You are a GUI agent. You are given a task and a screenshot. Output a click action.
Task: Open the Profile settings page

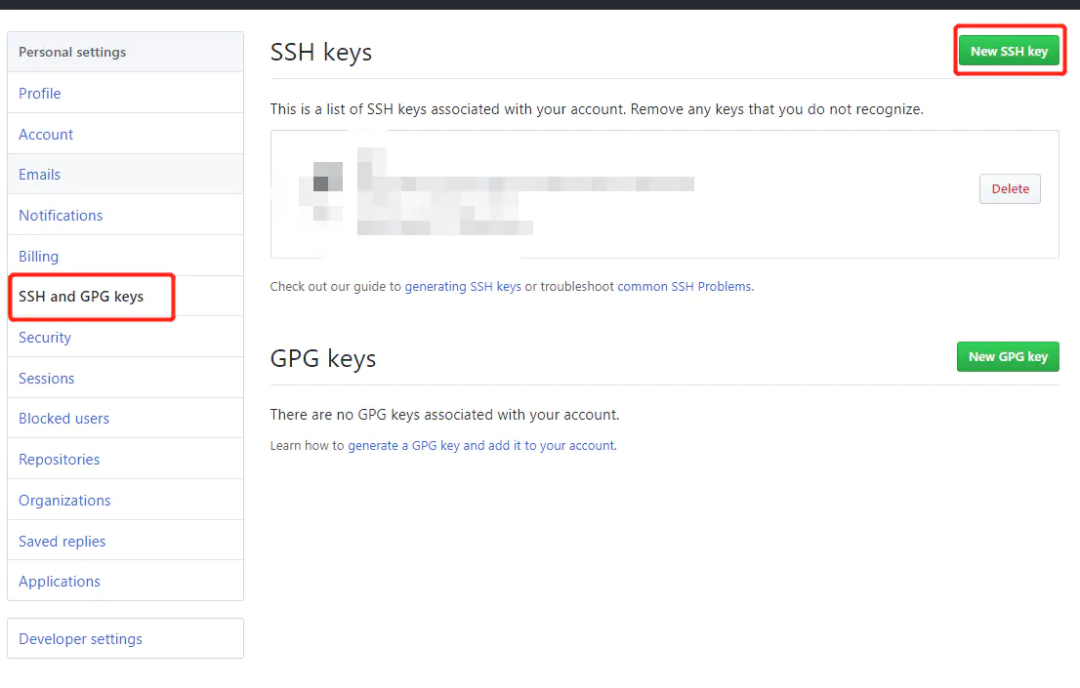40,93
